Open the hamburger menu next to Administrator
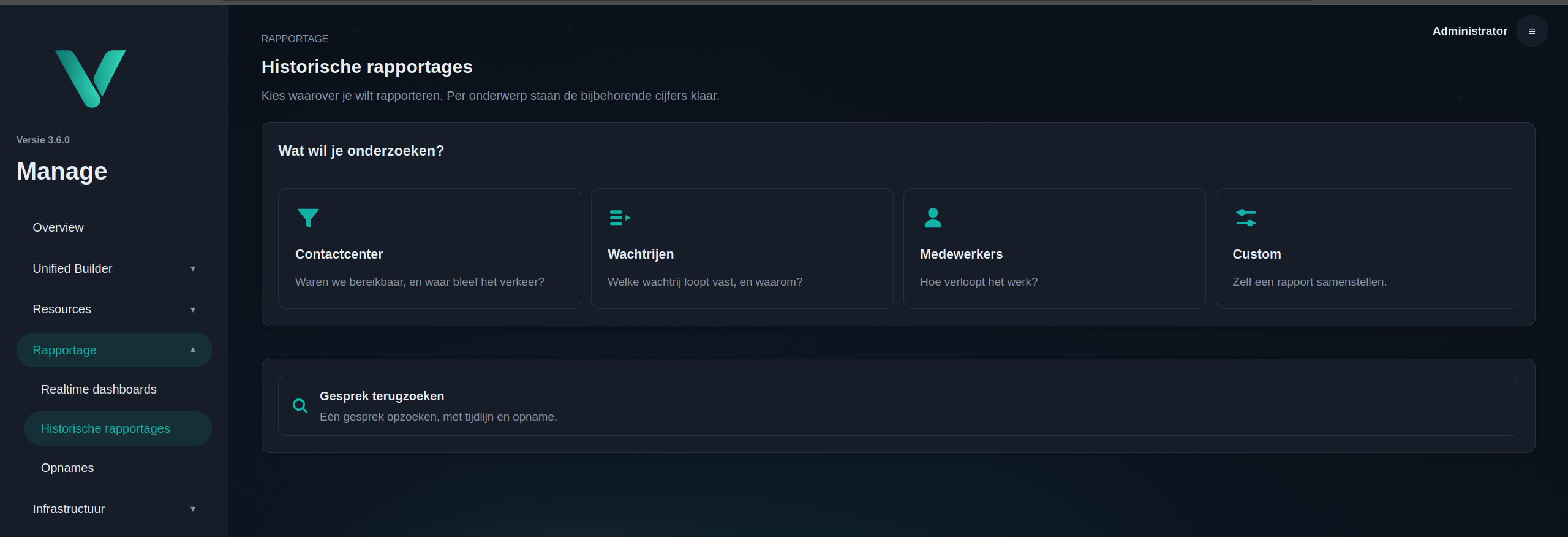Screen dimensions: 1568x537 1532,31
